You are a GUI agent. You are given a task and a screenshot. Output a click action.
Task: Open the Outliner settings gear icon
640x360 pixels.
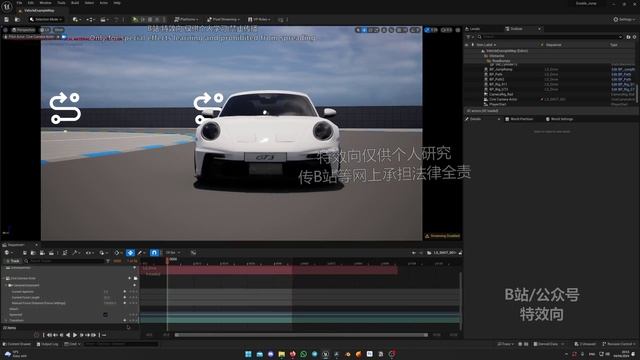point(634,37)
